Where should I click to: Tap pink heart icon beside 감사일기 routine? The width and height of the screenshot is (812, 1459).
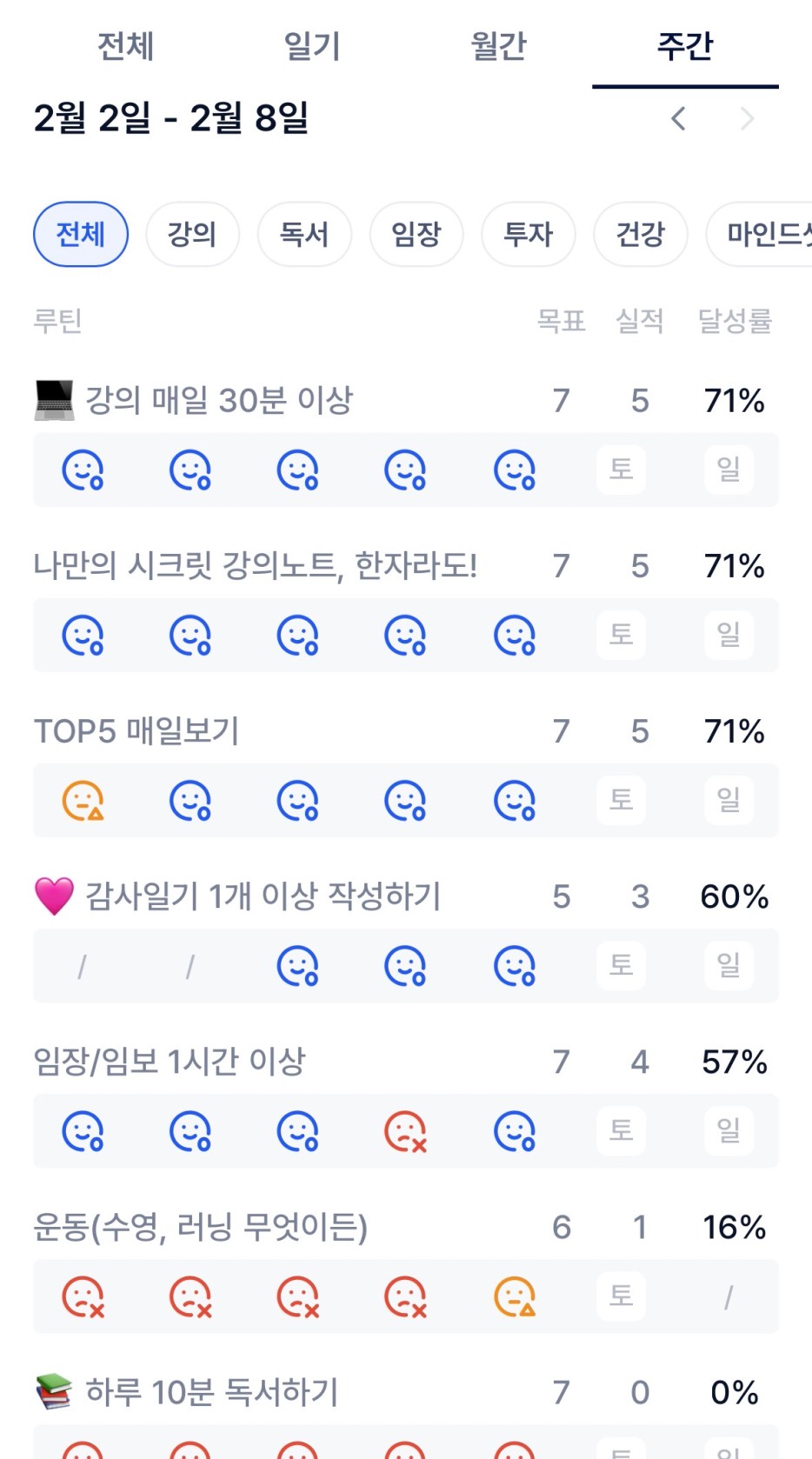(54, 896)
